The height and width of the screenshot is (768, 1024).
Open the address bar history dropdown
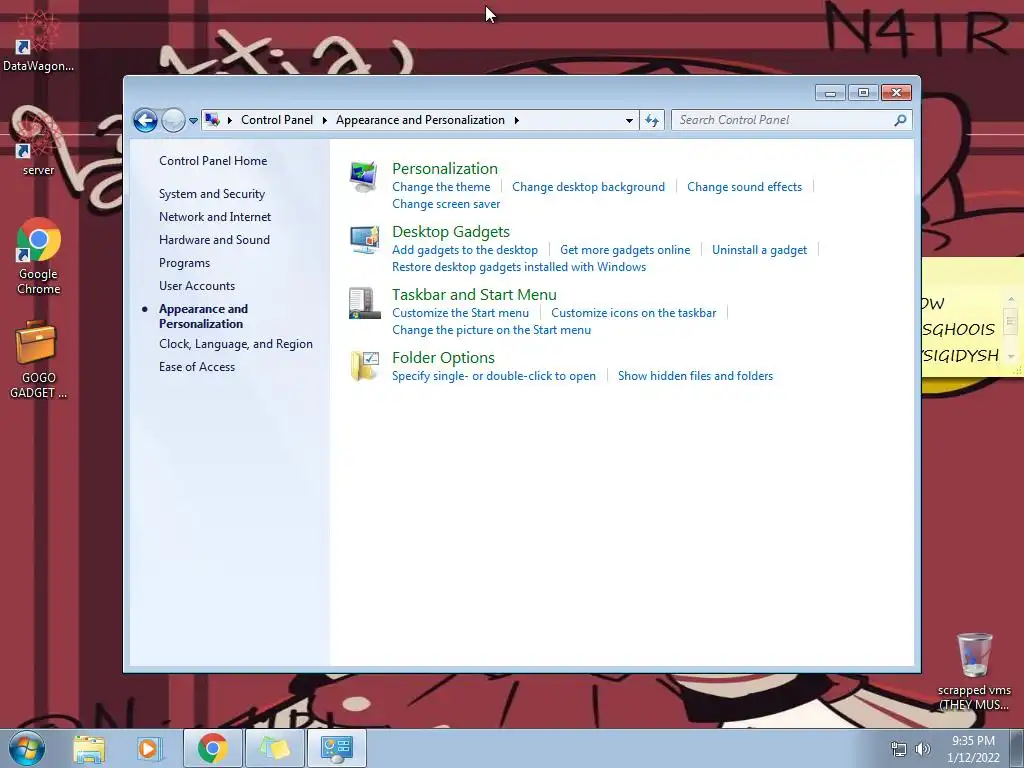629,120
